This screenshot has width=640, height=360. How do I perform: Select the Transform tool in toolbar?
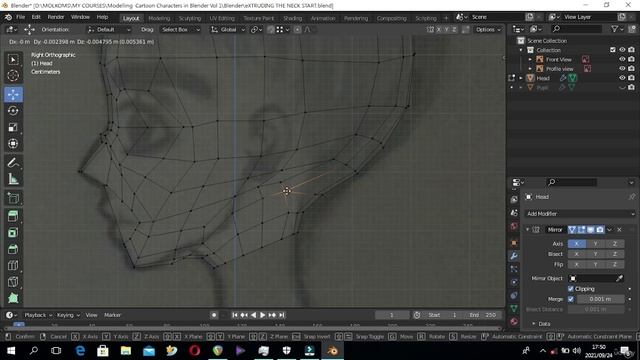pos(13,143)
